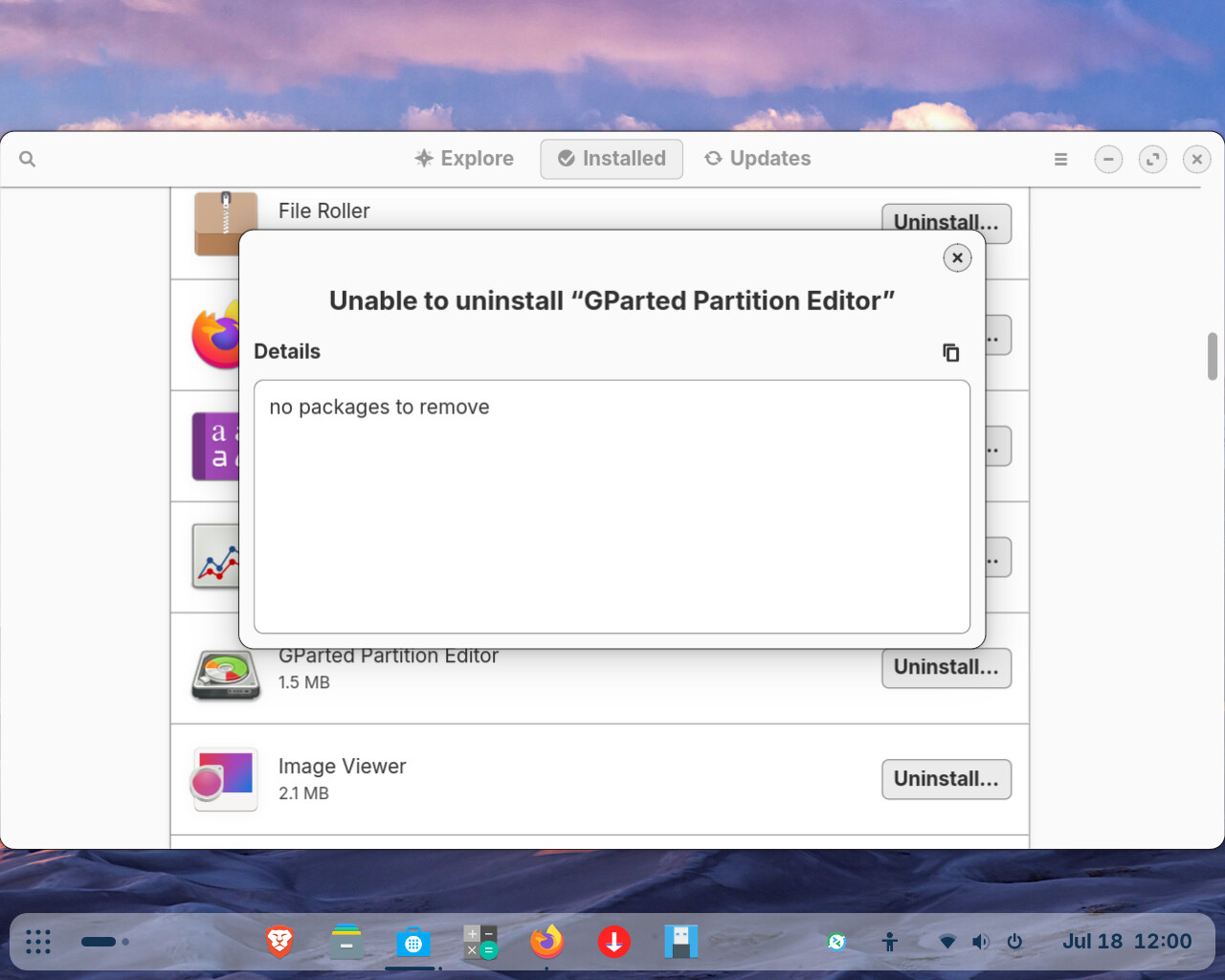This screenshot has height=980, width=1225.
Task: Select the Installed tab
Action: click(x=612, y=159)
